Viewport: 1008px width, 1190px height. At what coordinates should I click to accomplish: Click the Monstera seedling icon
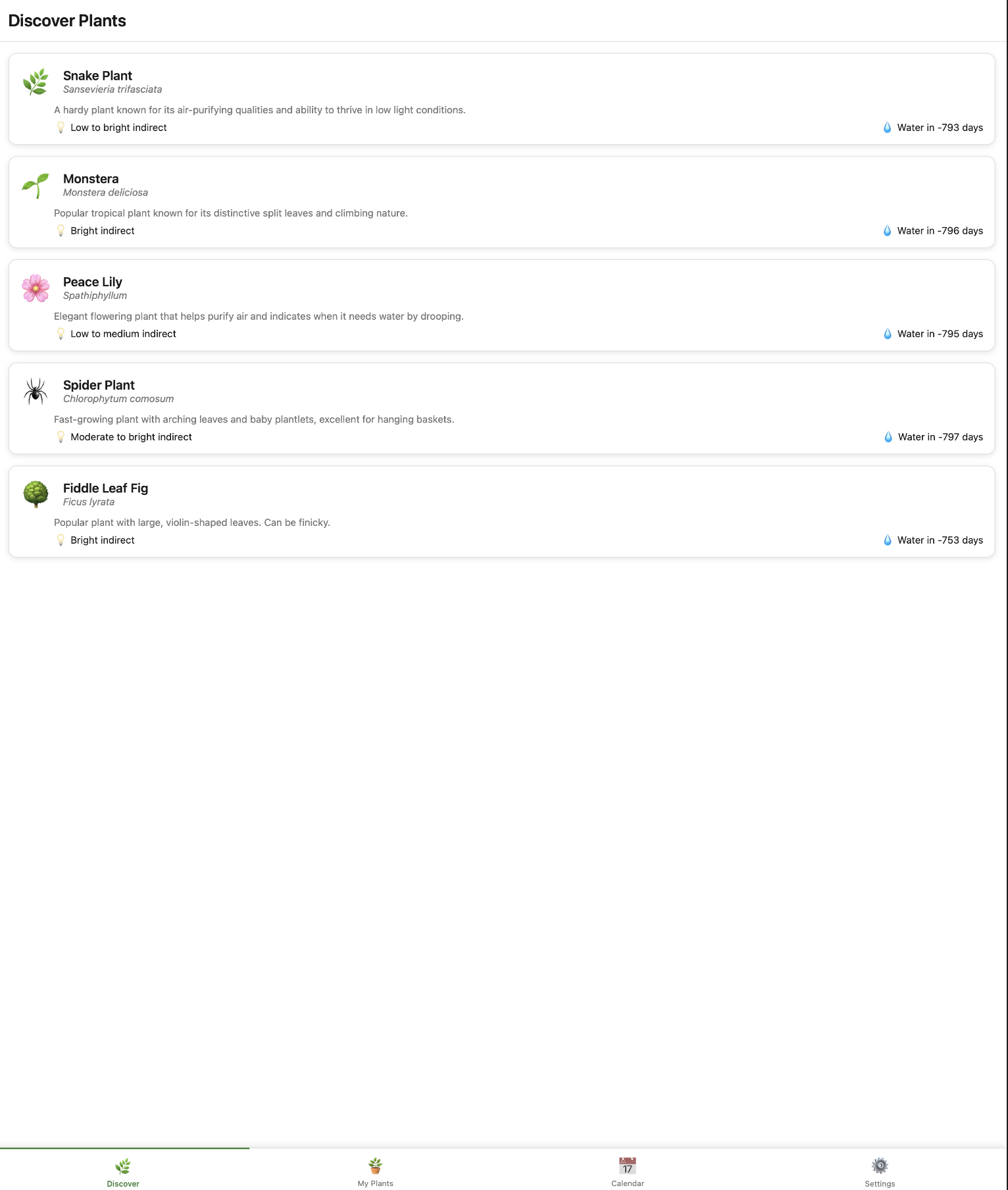(36, 184)
